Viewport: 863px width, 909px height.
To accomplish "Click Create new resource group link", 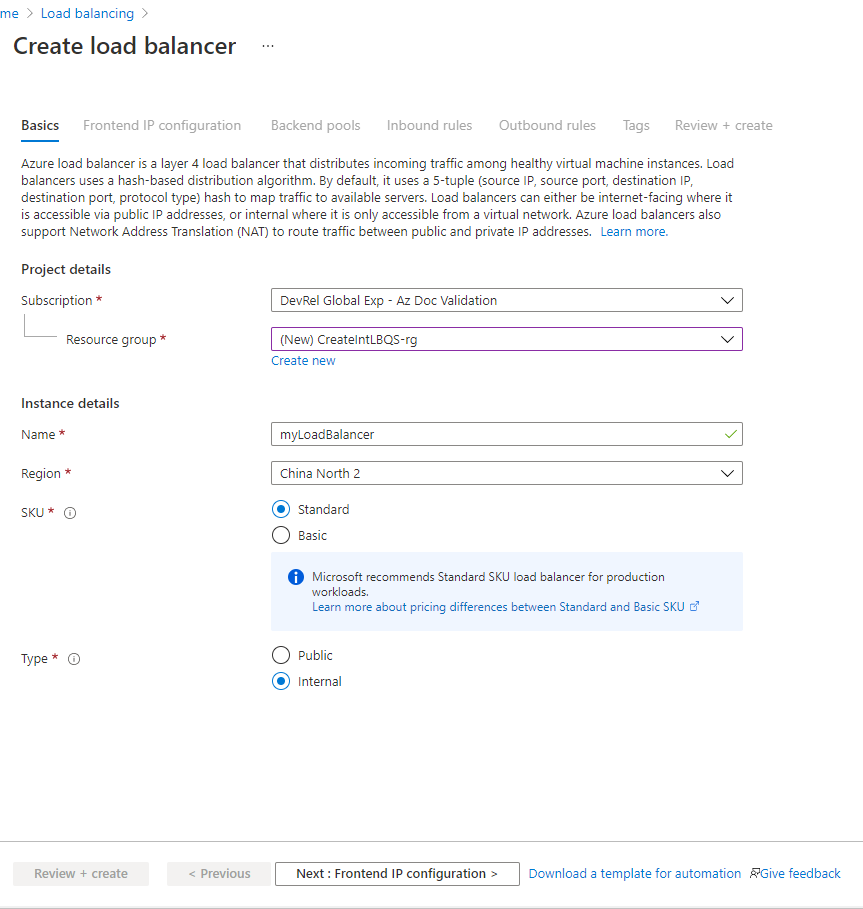I will tap(303, 361).
